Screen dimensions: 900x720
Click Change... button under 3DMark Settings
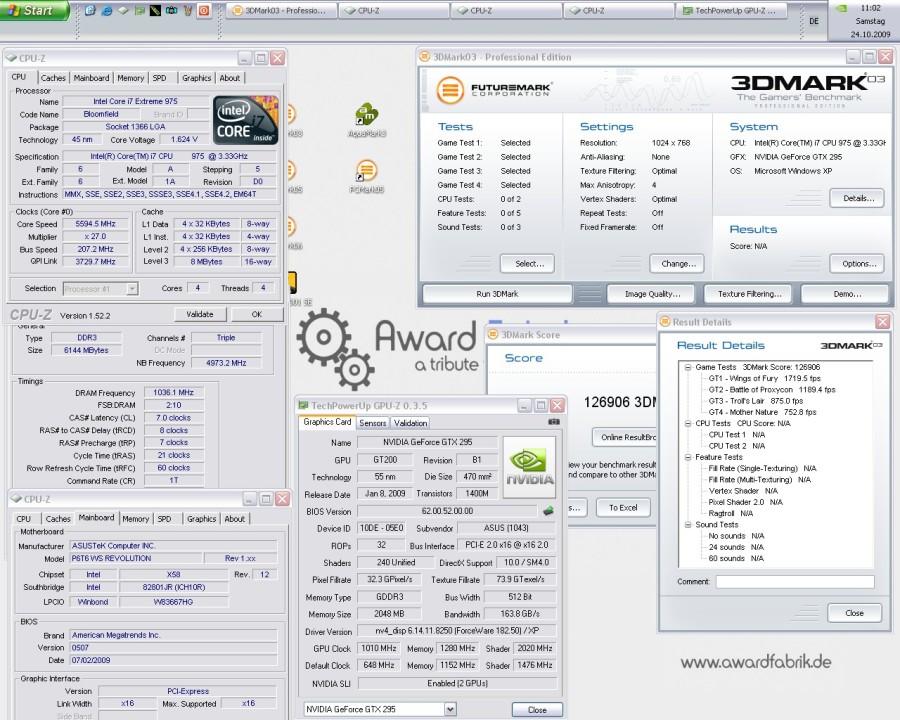pyautogui.click(x=677, y=264)
